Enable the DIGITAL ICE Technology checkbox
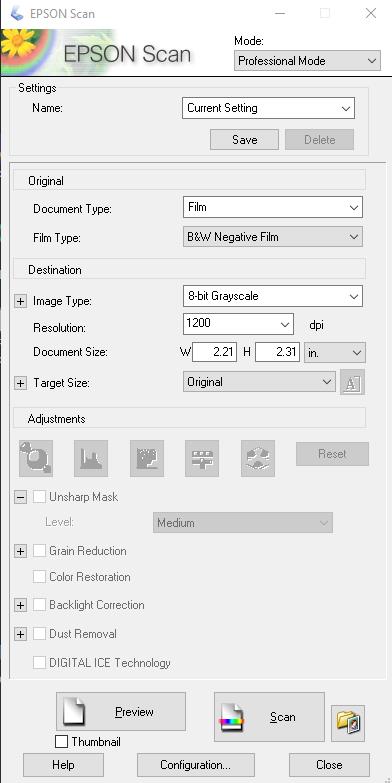 pyautogui.click(x=39, y=663)
